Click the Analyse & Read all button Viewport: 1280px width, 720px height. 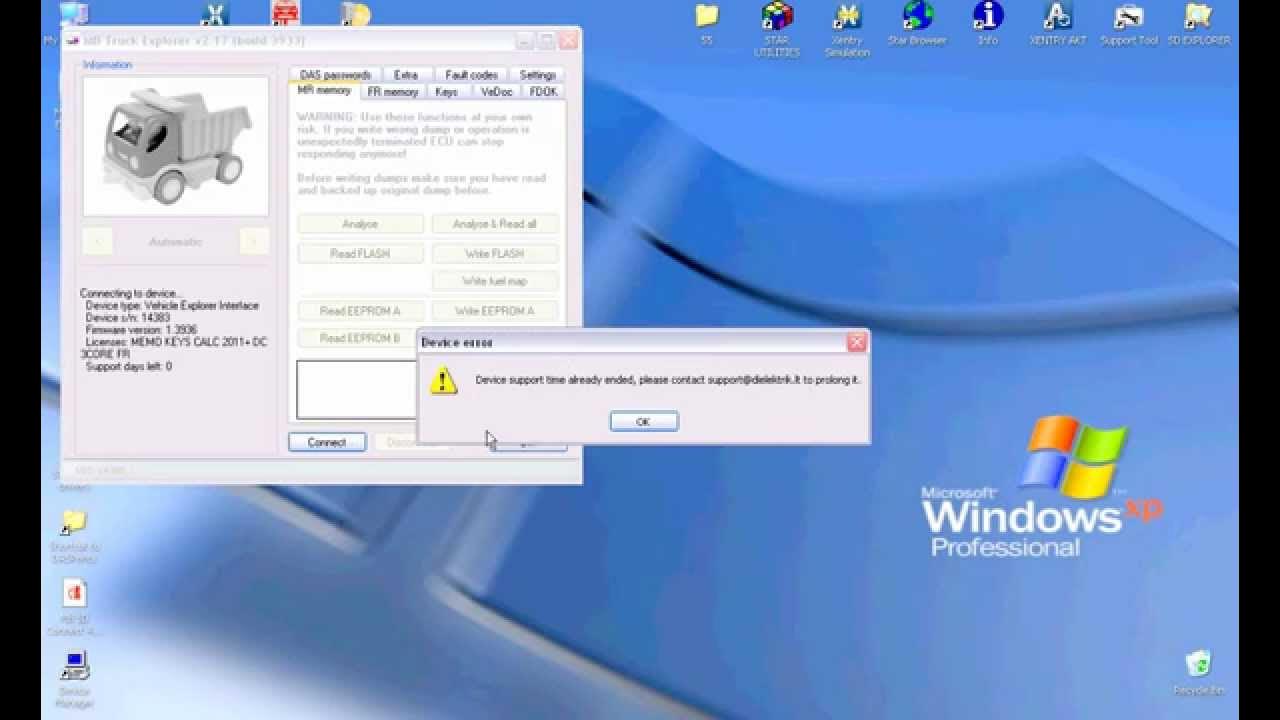495,224
